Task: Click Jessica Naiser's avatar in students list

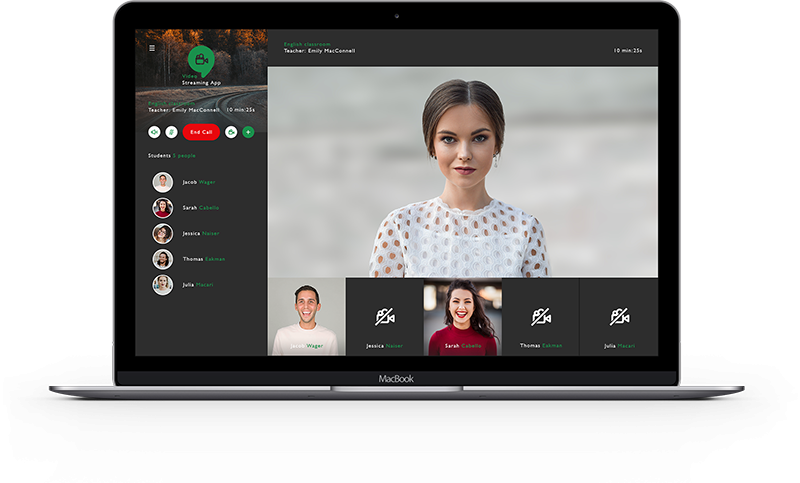Action: 162,233
